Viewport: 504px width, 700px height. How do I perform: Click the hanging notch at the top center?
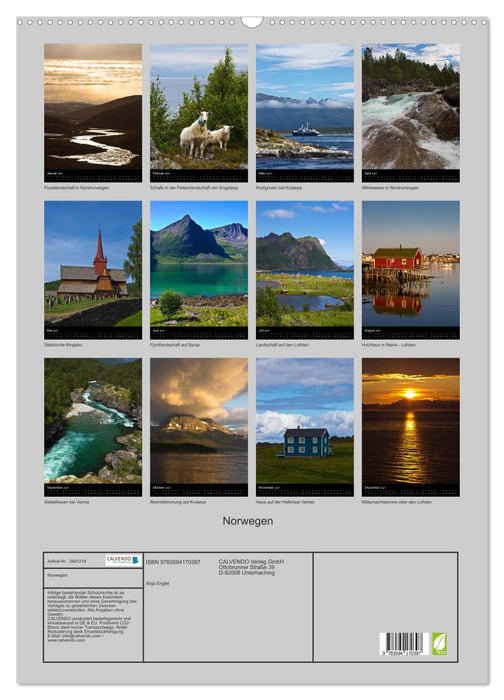pos(252,21)
